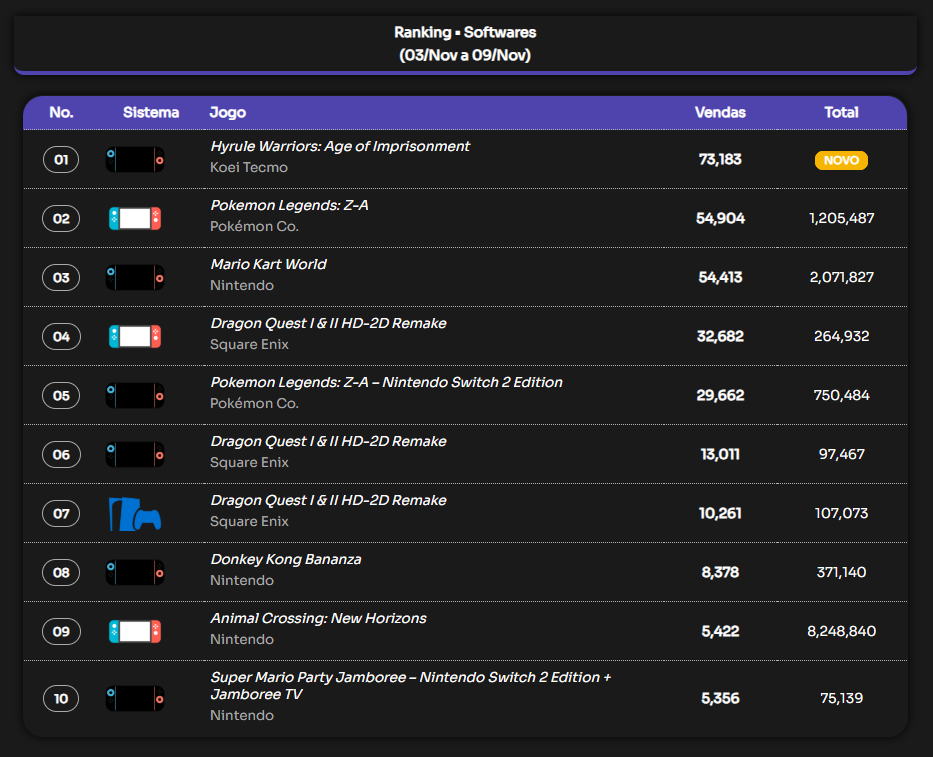Click the rank 07 number badge
933x757 pixels.
pos(61,513)
